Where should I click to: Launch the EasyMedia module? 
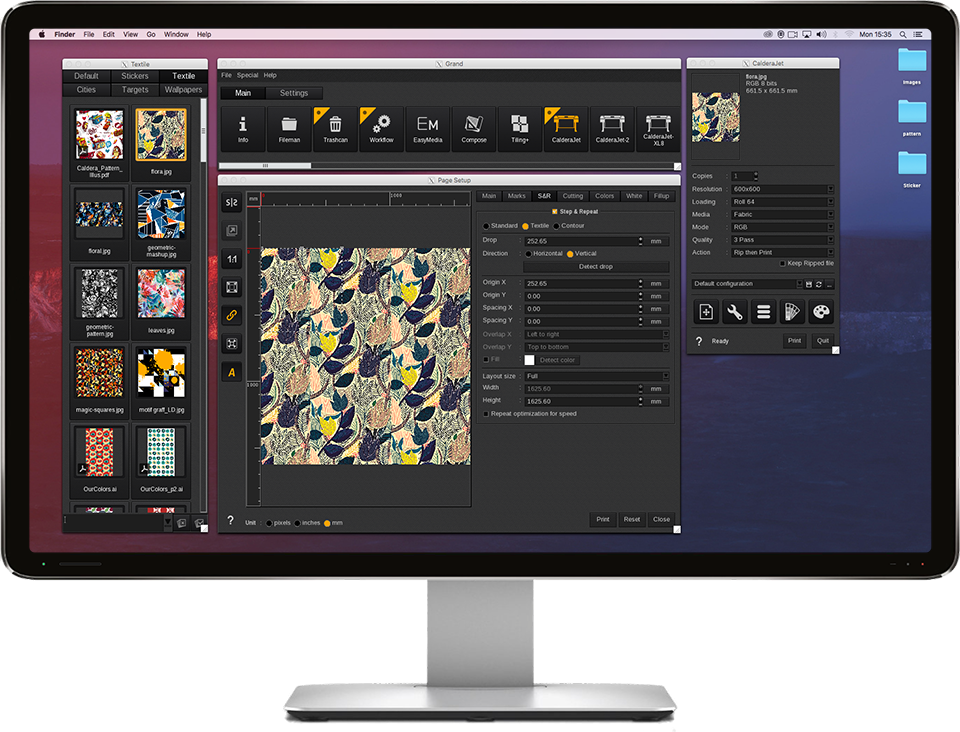click(x=427, y=127)
